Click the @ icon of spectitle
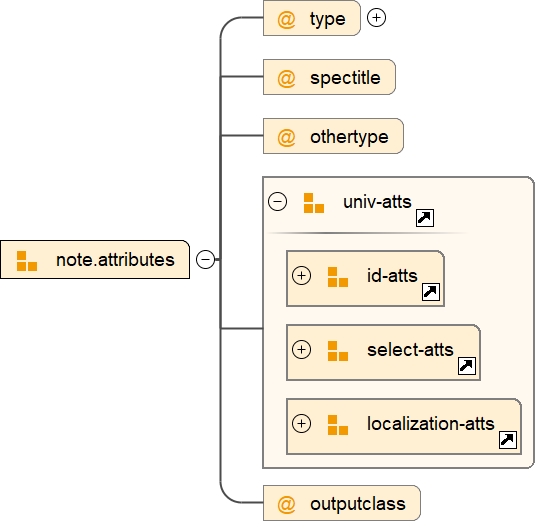 [286, 78]
